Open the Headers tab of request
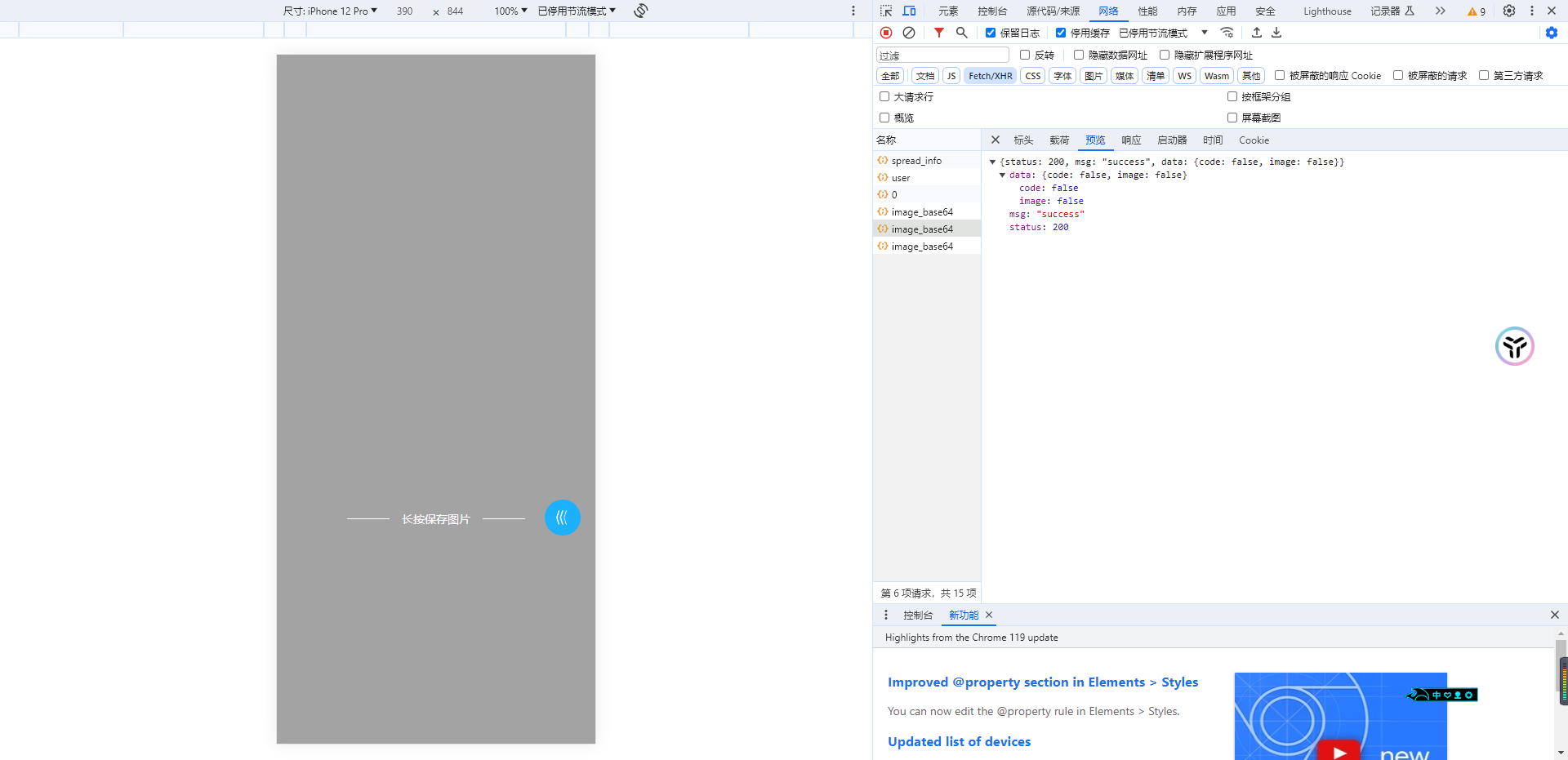 click(x=1023, y=140)
